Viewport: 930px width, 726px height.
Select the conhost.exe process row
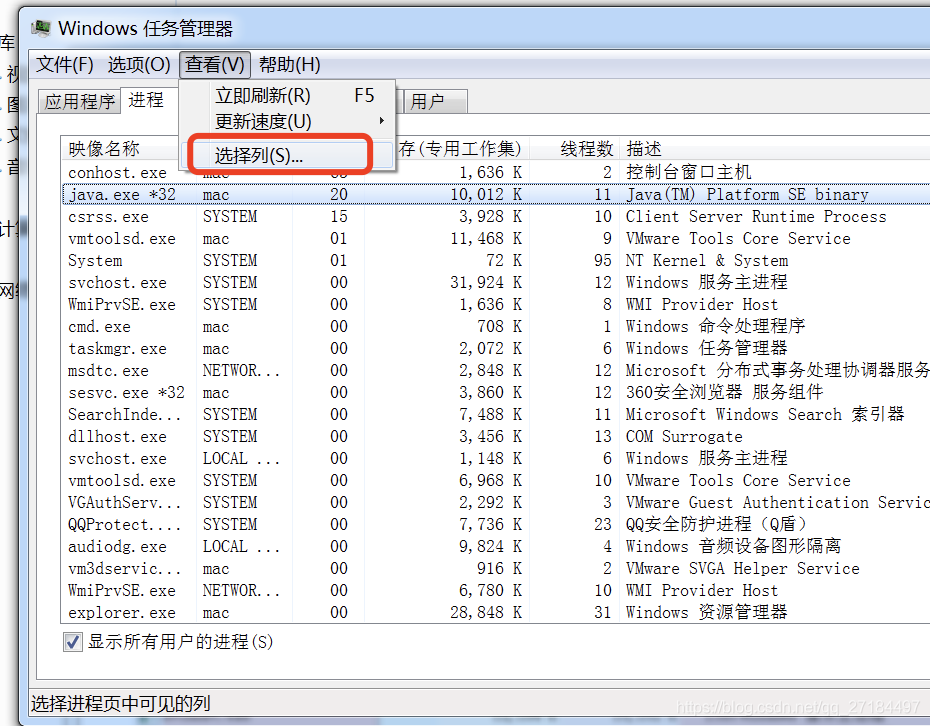(496, 173)
